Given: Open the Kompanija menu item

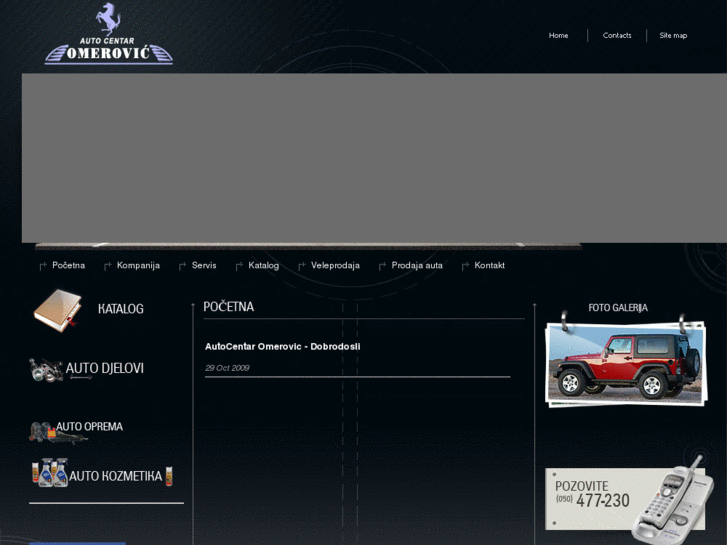Looking at the screenshot, I should [138, 265].
